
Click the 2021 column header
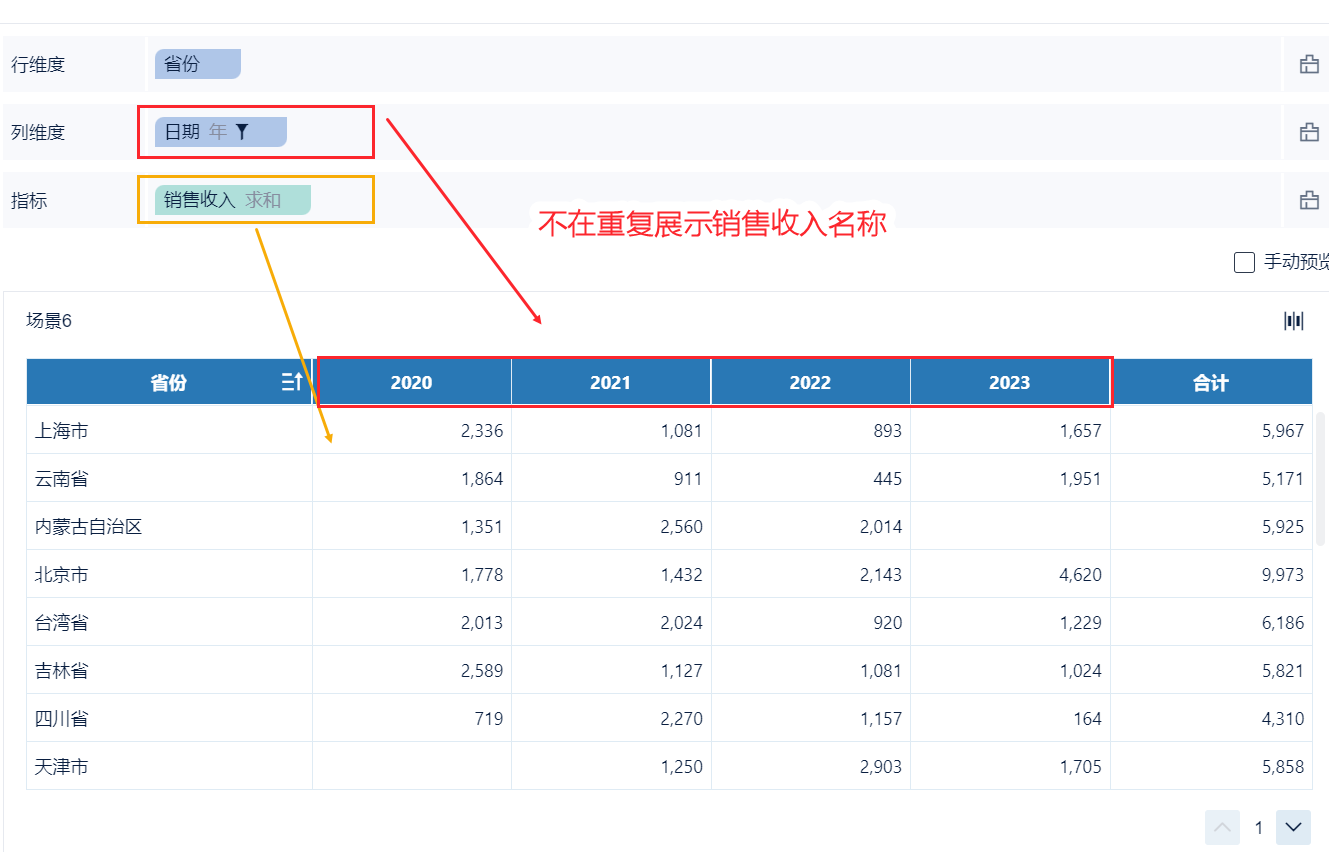pyautogui.click(x=611, y=382)
